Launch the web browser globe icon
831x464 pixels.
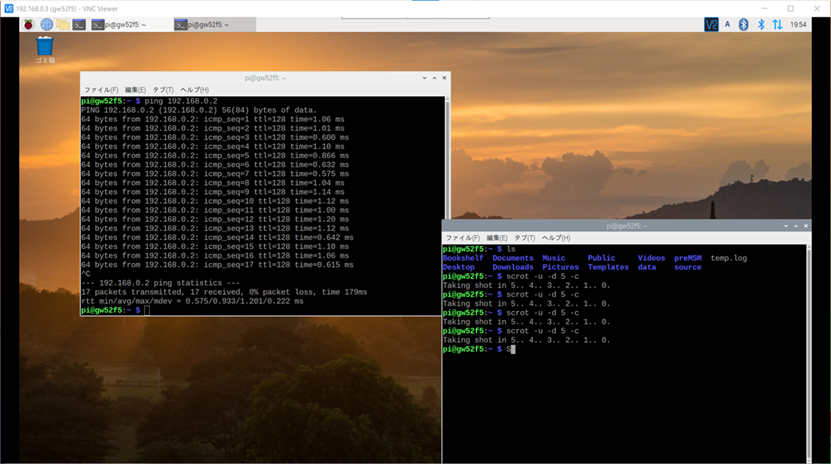(46, 24)
